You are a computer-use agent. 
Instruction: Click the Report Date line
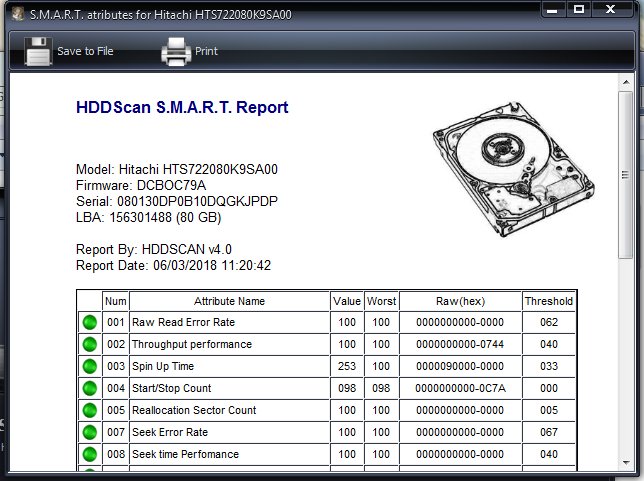173,265
